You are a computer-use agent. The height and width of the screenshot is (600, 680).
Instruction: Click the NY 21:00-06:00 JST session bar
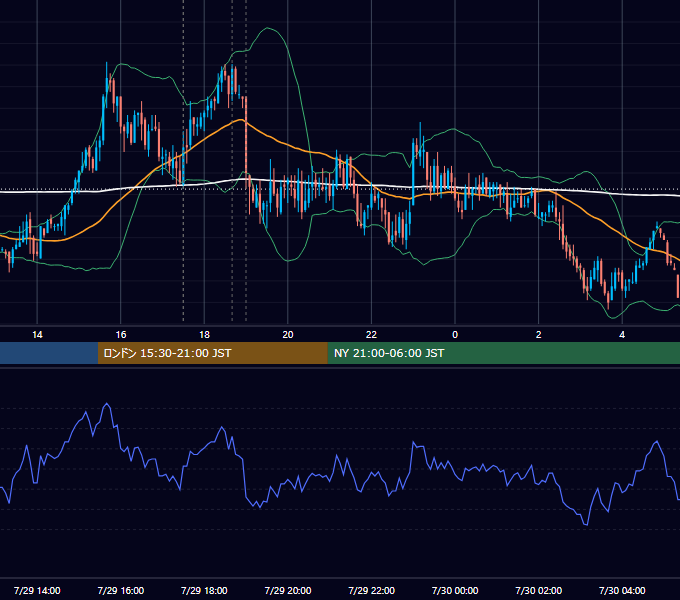(503, 353)
